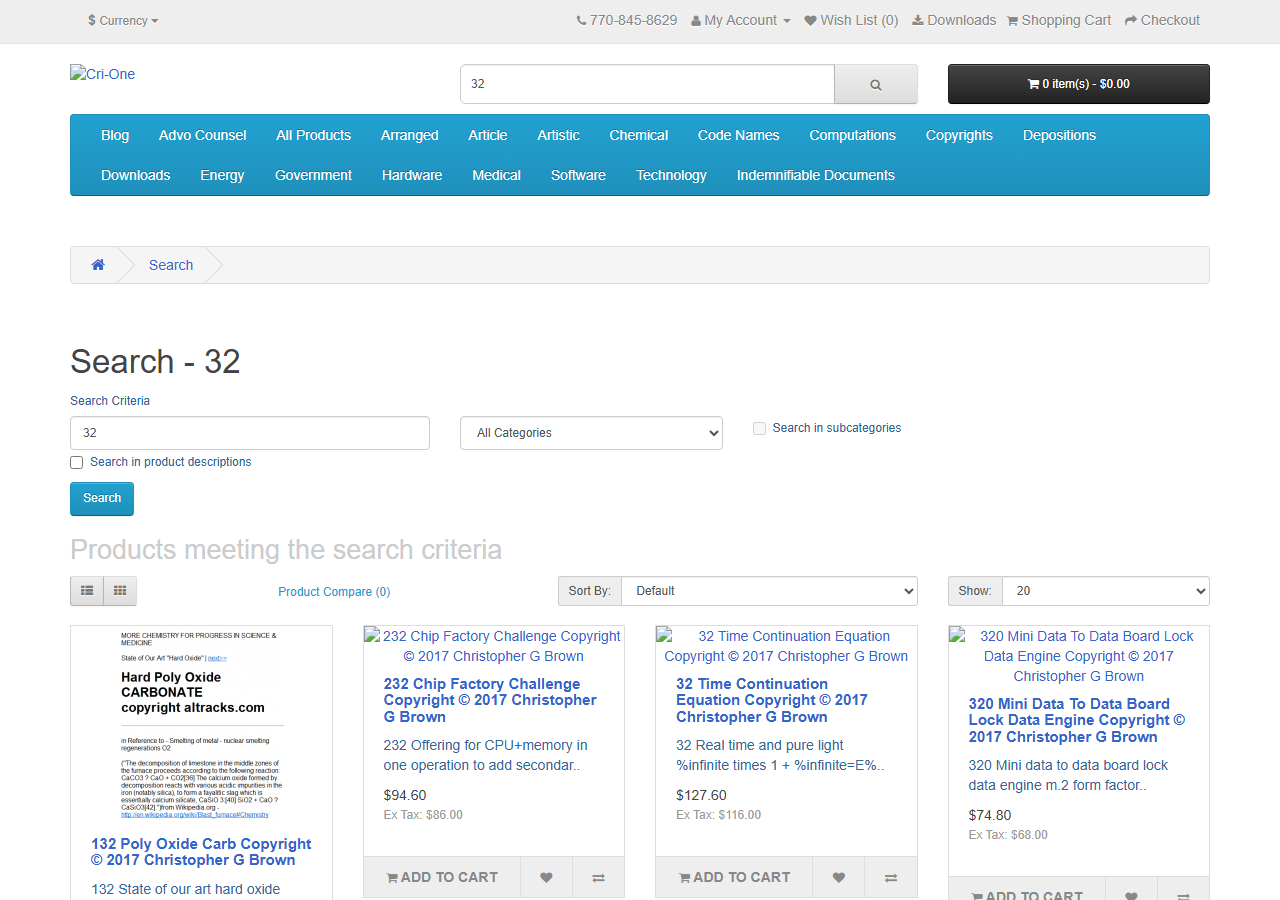
Task: Click the Cri-One logo
Action: (103, 74)
